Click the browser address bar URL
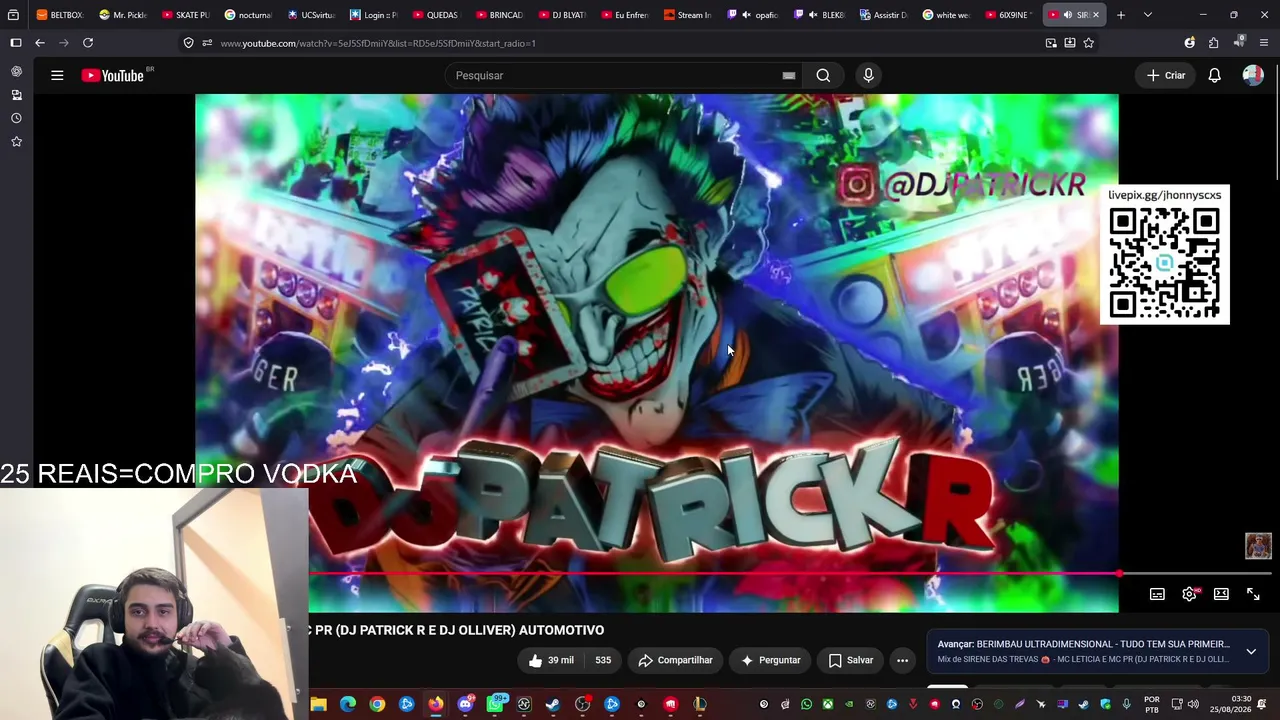The width and height of the screenshot is (1280, 720). tap(378, 43)
